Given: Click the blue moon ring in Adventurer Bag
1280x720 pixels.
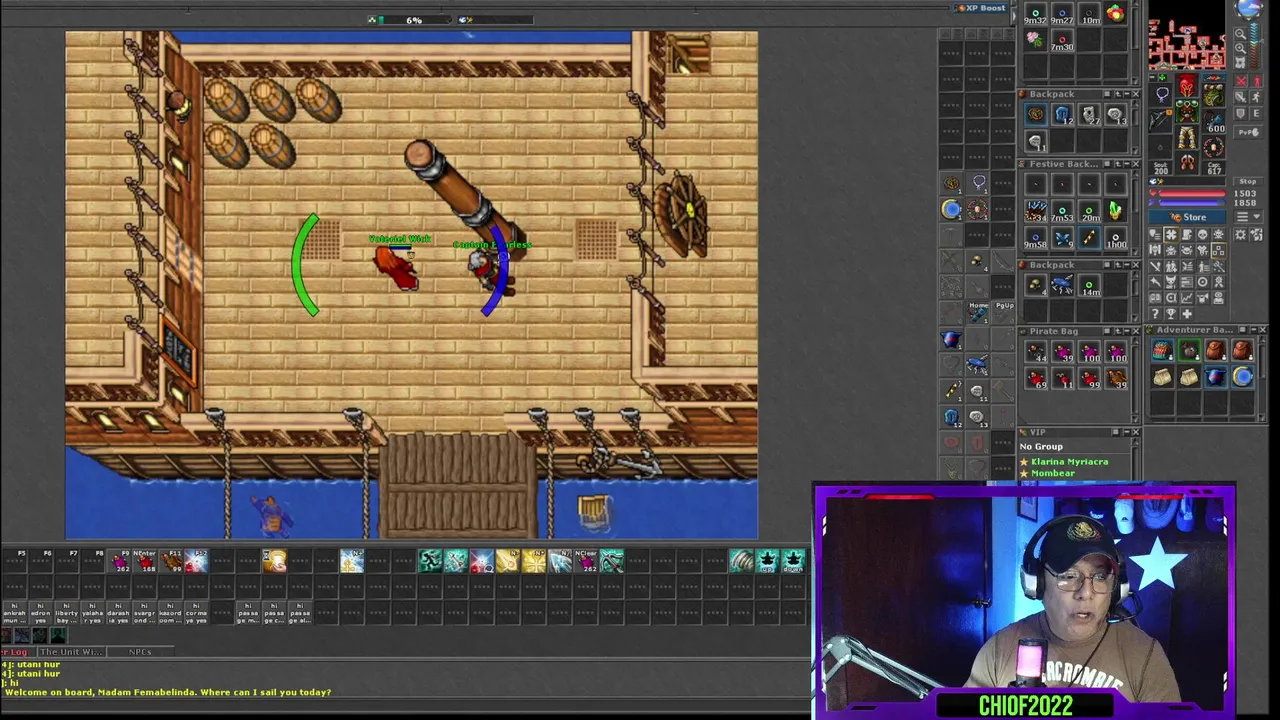Looking at the screenshot, I should (1243, 376).
